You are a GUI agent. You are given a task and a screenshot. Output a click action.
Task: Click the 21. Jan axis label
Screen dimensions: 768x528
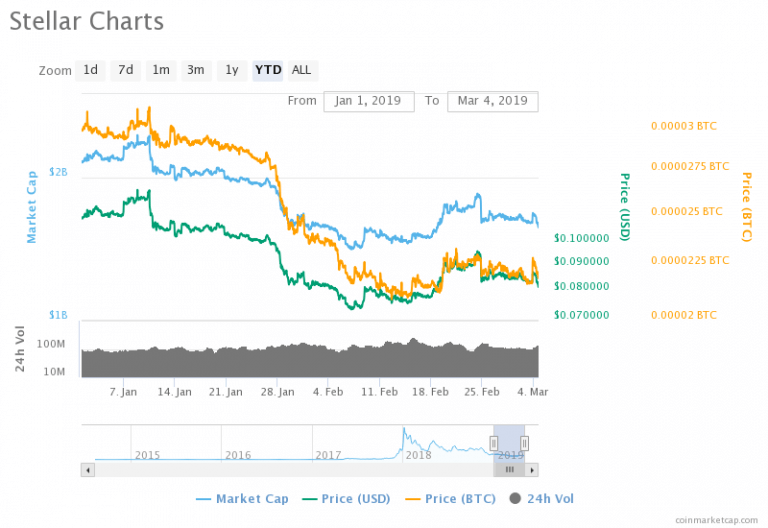(226, 392)
